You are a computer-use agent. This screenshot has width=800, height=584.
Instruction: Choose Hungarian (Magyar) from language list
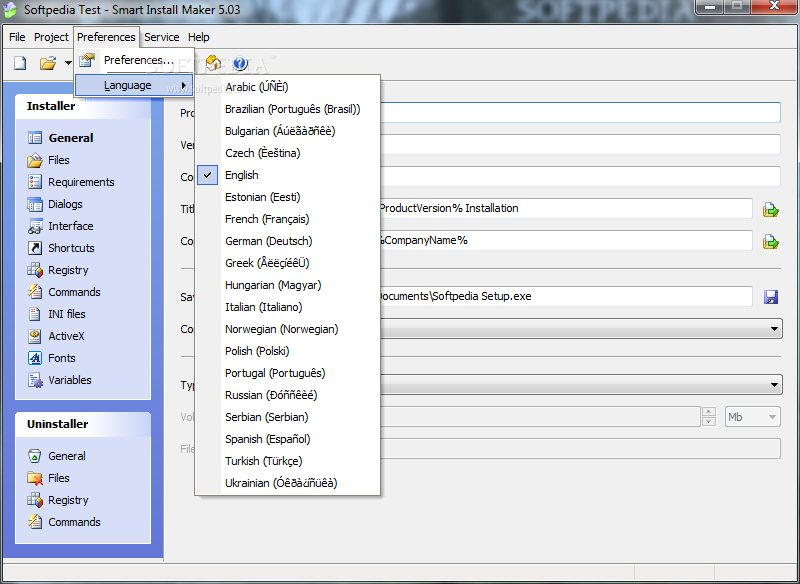[288, 285]
